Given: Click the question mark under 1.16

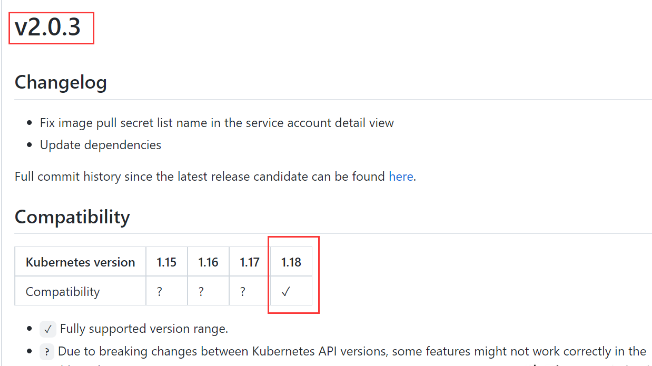Looking at the screenshot, I should pyautogui.click(x=201, y=292).
